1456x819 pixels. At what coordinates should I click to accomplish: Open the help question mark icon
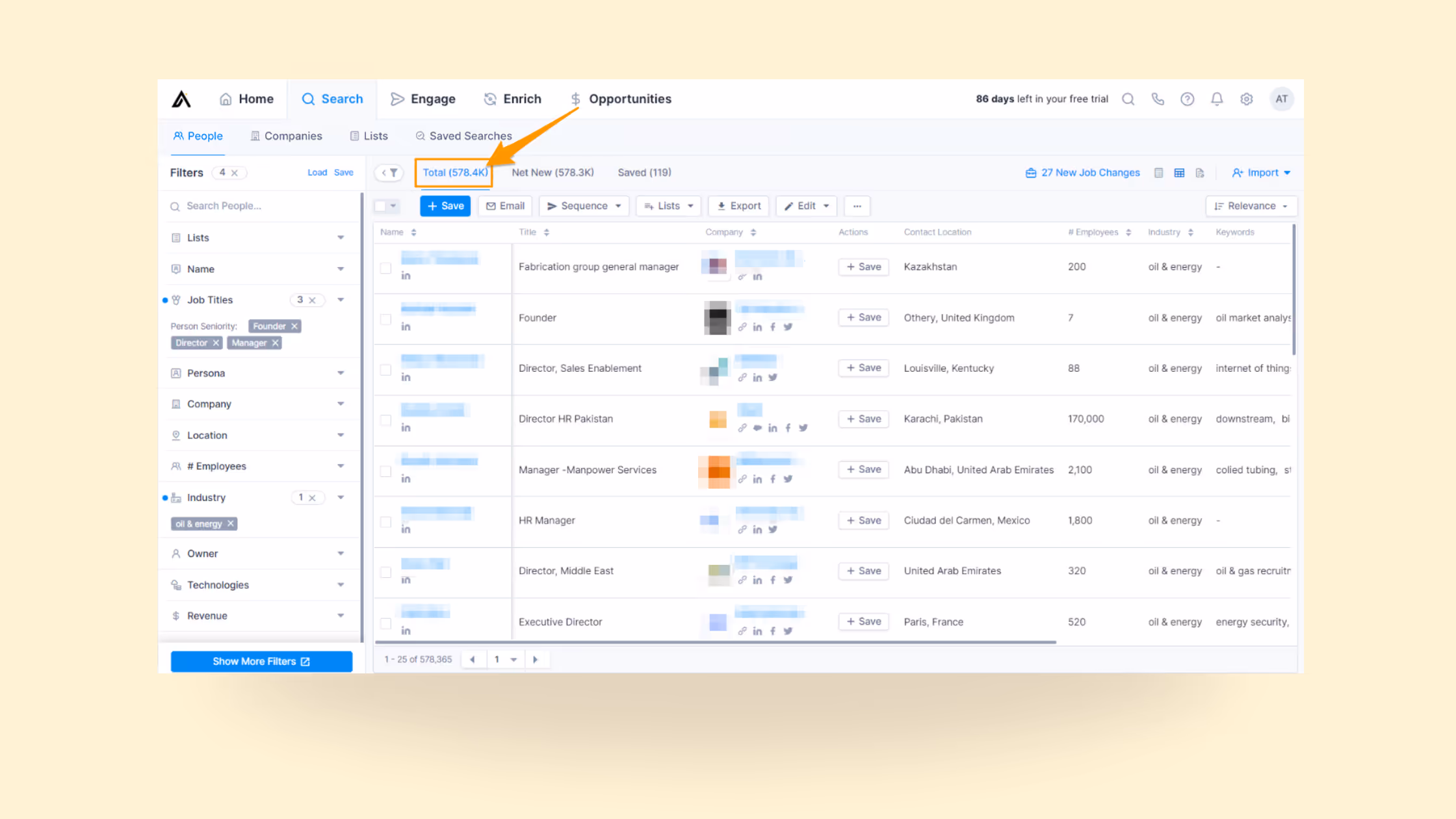coord(1187,99)
